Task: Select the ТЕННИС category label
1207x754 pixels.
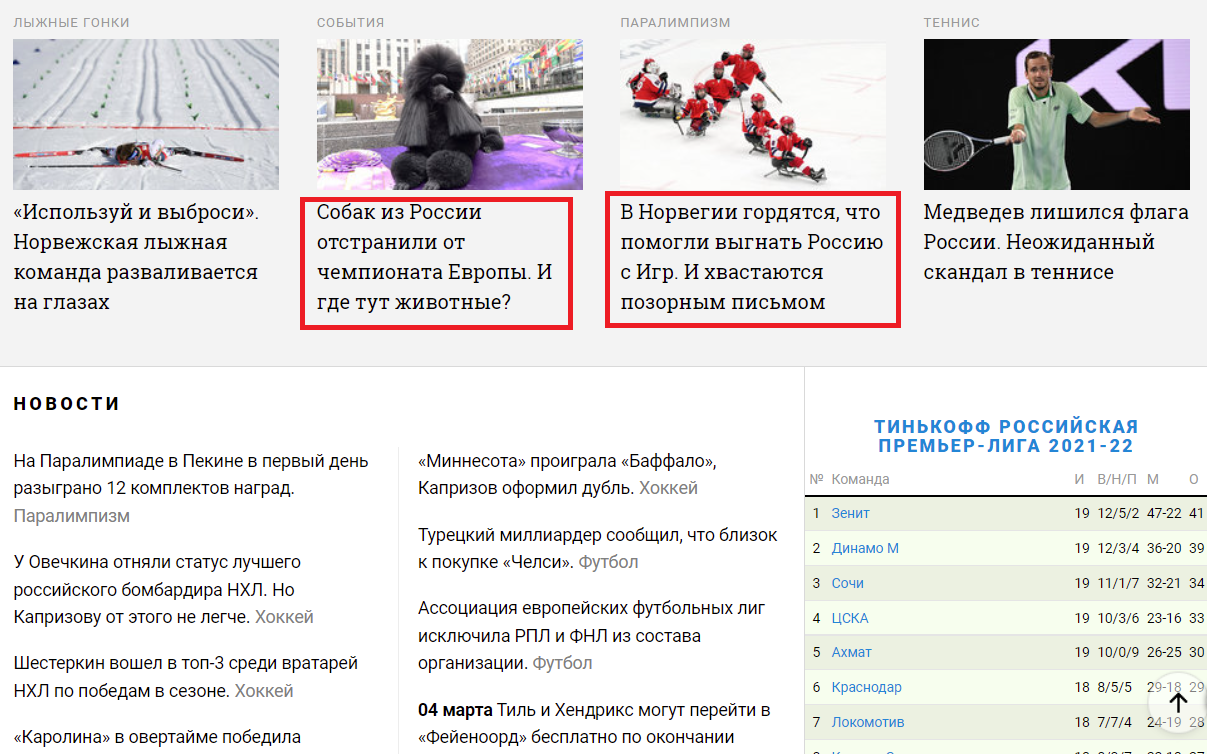Action: pyautogui.click(x=951, y=22)
